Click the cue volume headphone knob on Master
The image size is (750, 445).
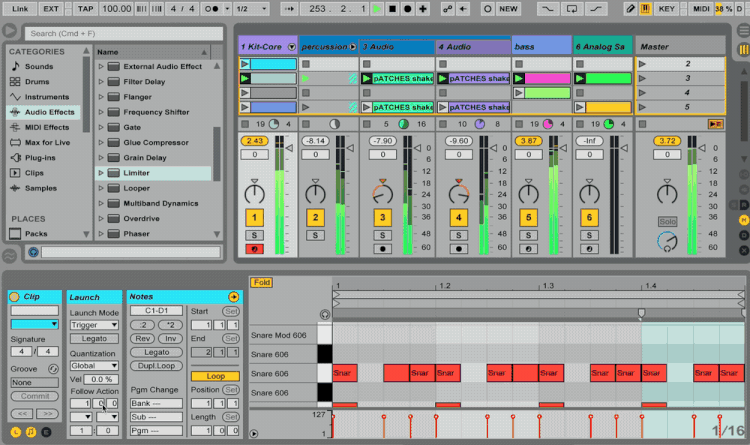[667, 241]
